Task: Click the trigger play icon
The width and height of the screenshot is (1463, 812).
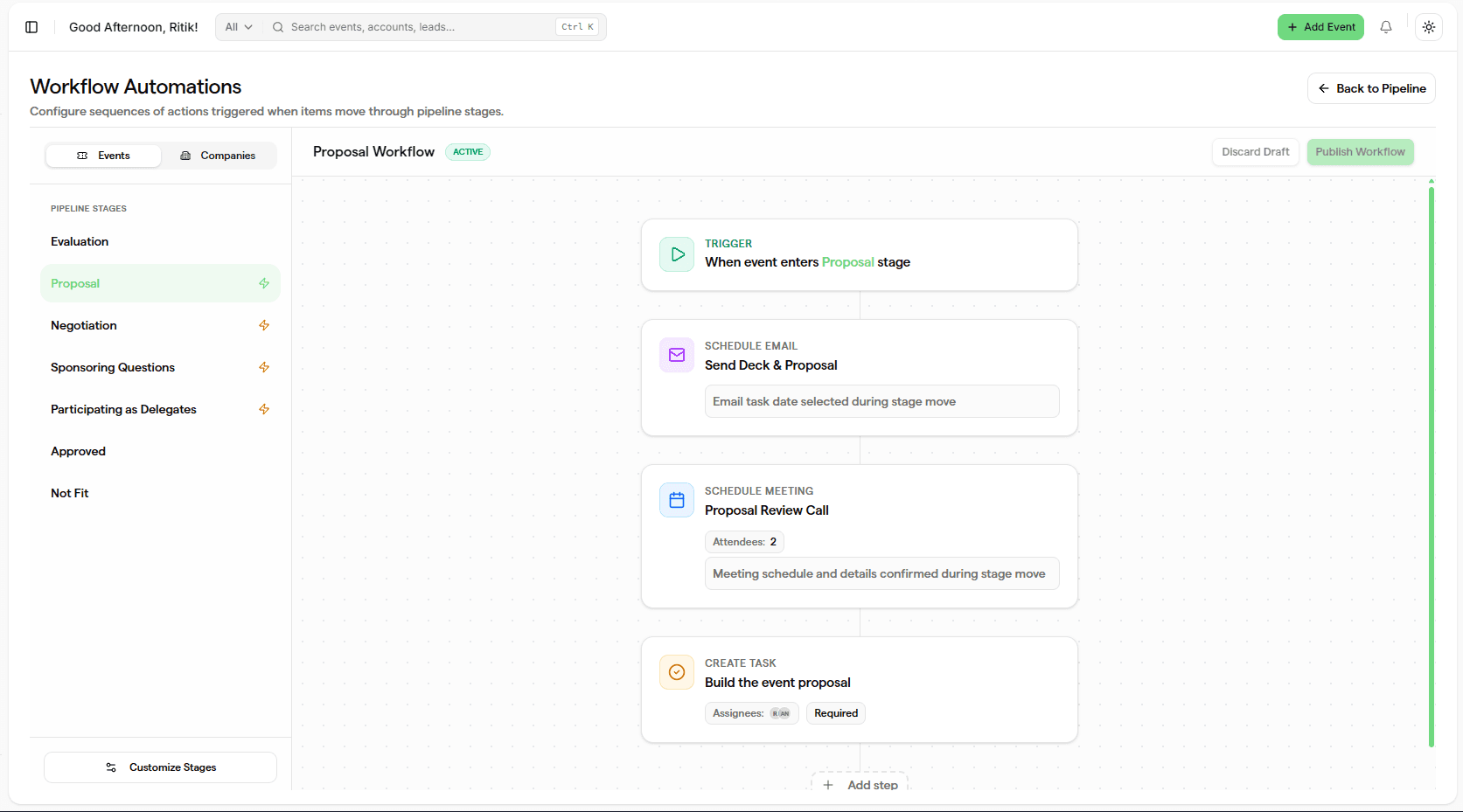Action: coord(677,254)
